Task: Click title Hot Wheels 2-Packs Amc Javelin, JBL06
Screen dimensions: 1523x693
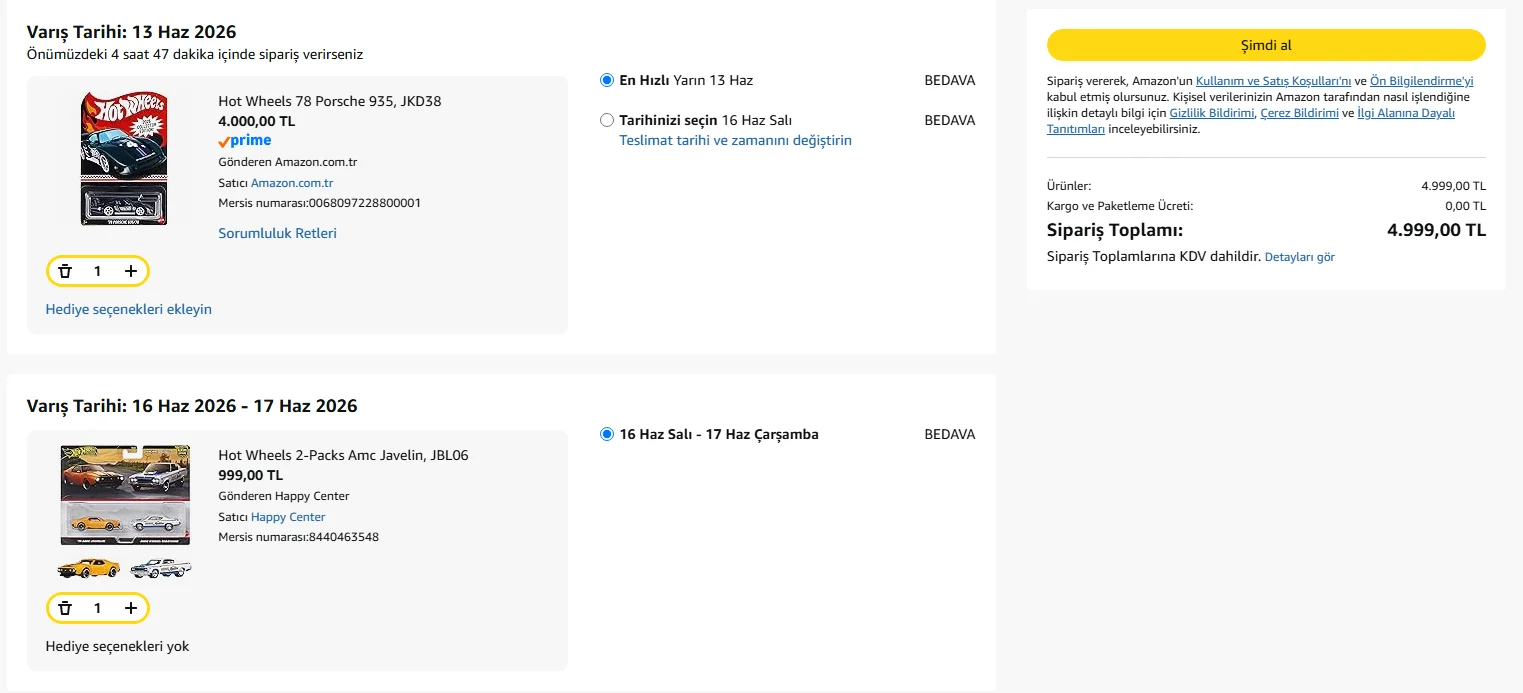Action: coord(343,455)
